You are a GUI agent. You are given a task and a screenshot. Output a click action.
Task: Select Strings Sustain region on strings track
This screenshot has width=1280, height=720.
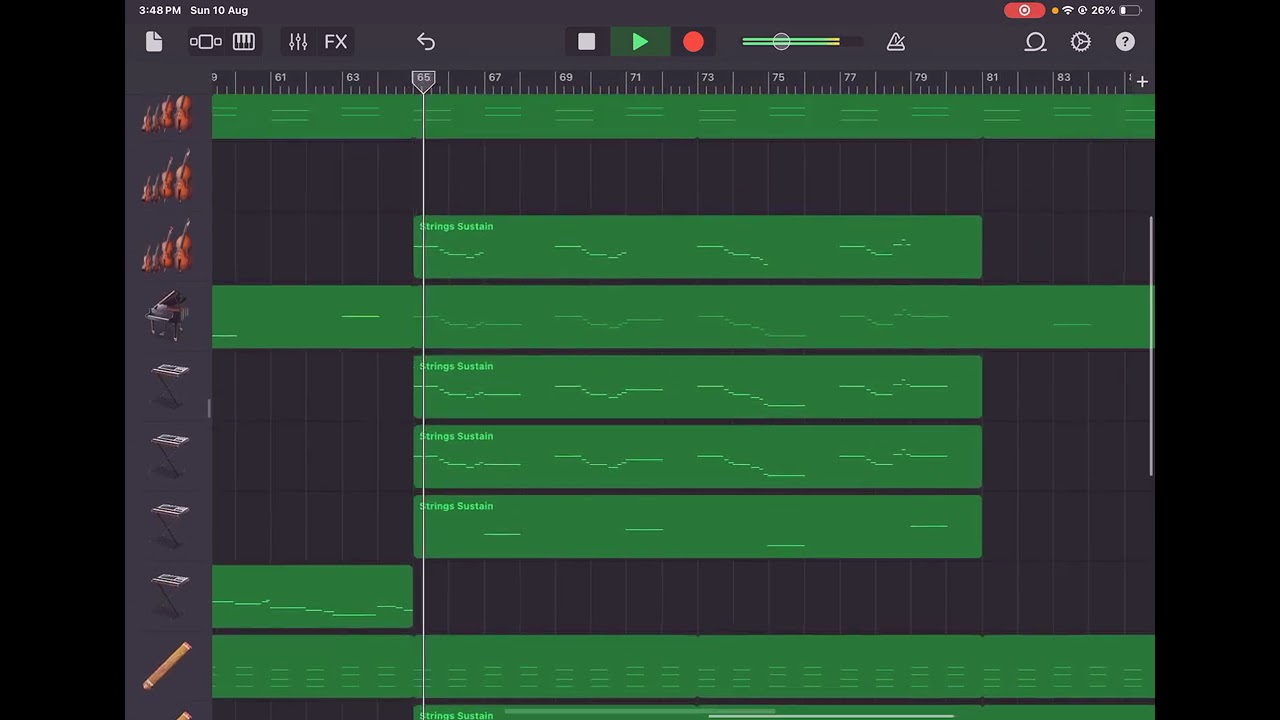click(697, 247)
